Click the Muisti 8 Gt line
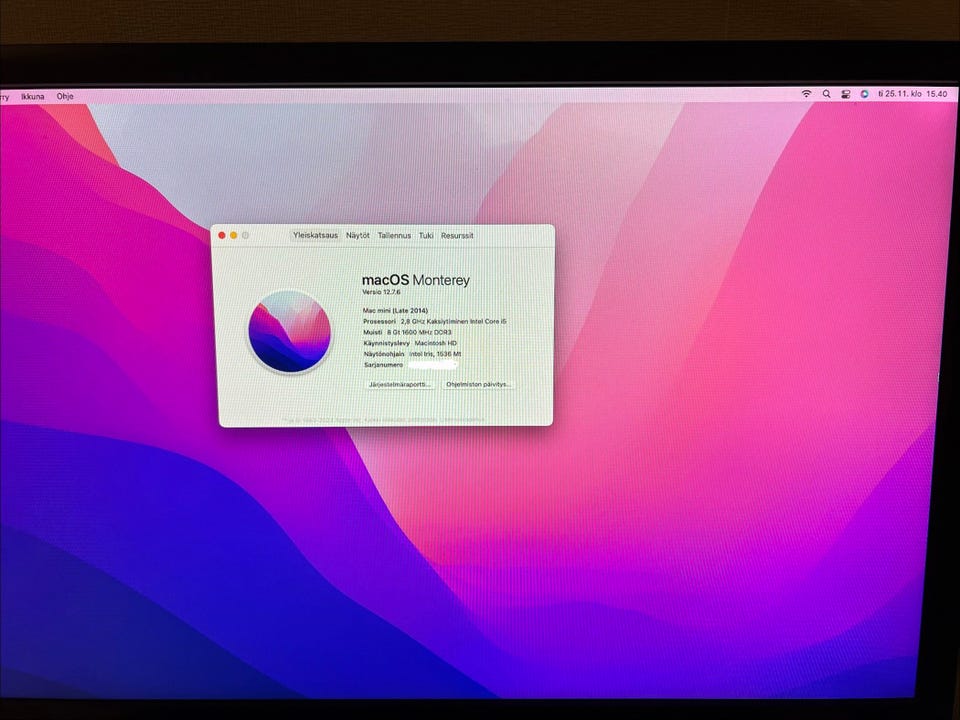This screenshot has width=960, height=720. tap(407, 332)
